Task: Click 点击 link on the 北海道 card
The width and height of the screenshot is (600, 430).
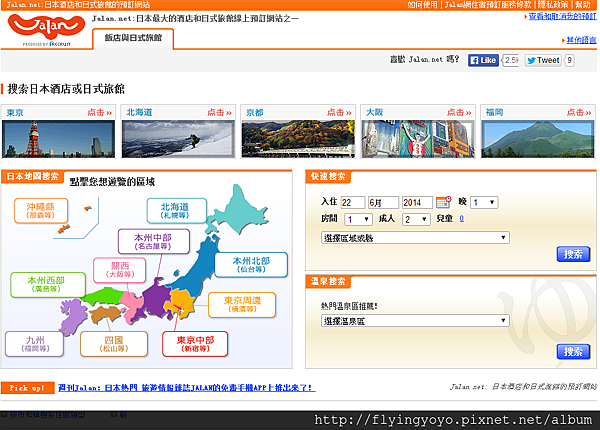Action: (x=219, y=112)
